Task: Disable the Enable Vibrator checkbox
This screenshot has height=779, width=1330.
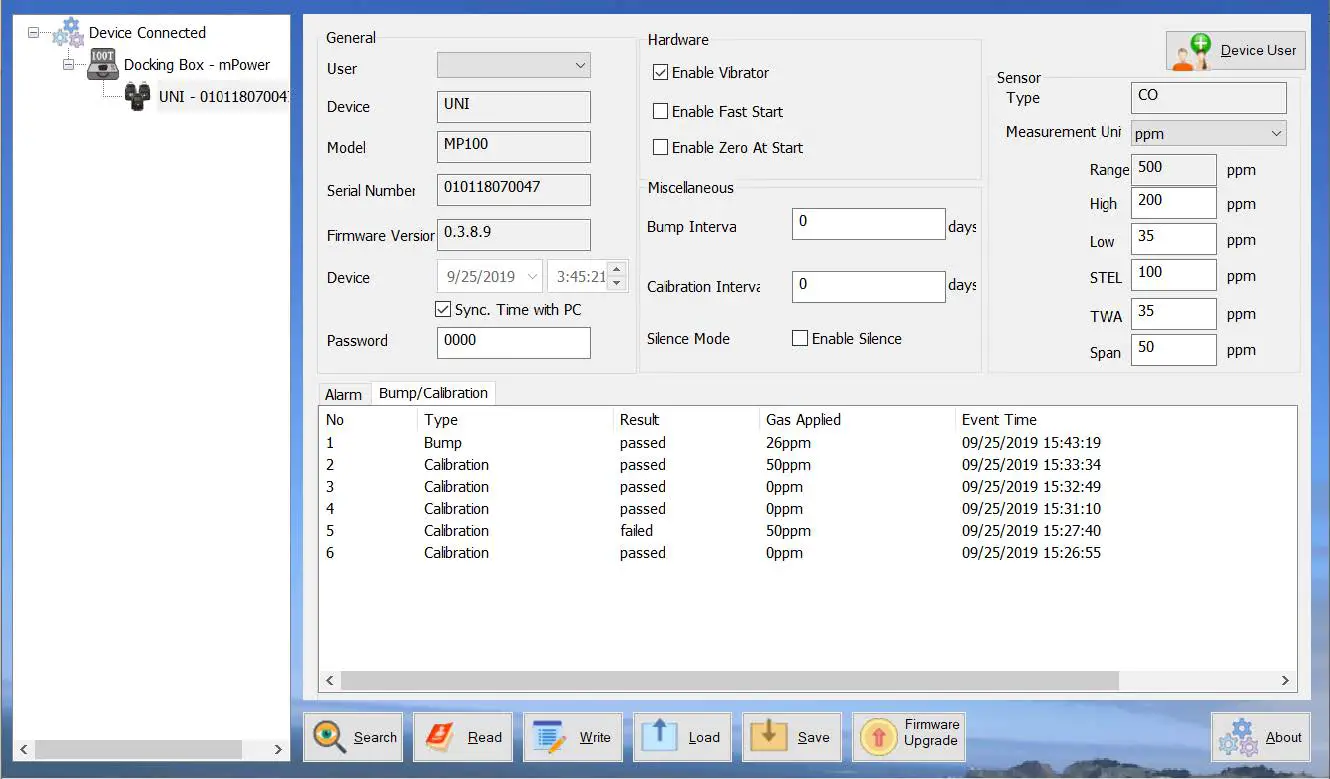Action: 660,73
